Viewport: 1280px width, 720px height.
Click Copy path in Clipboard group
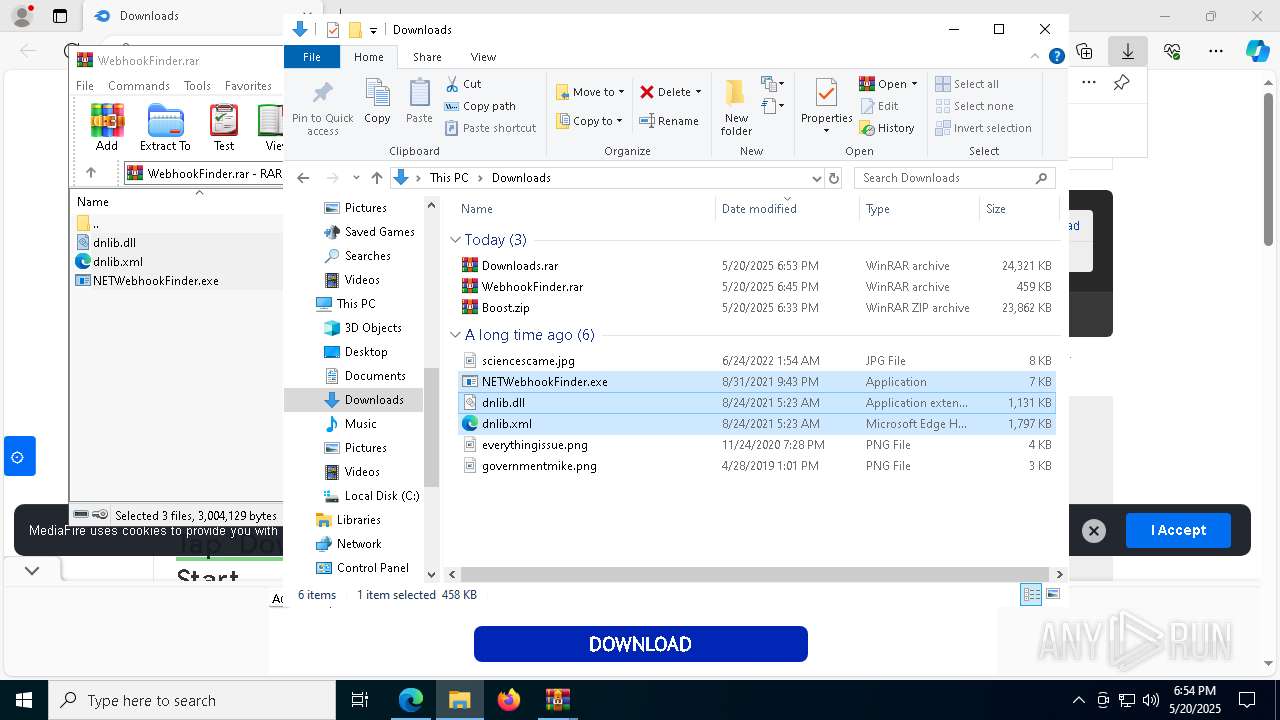(480, 106)
